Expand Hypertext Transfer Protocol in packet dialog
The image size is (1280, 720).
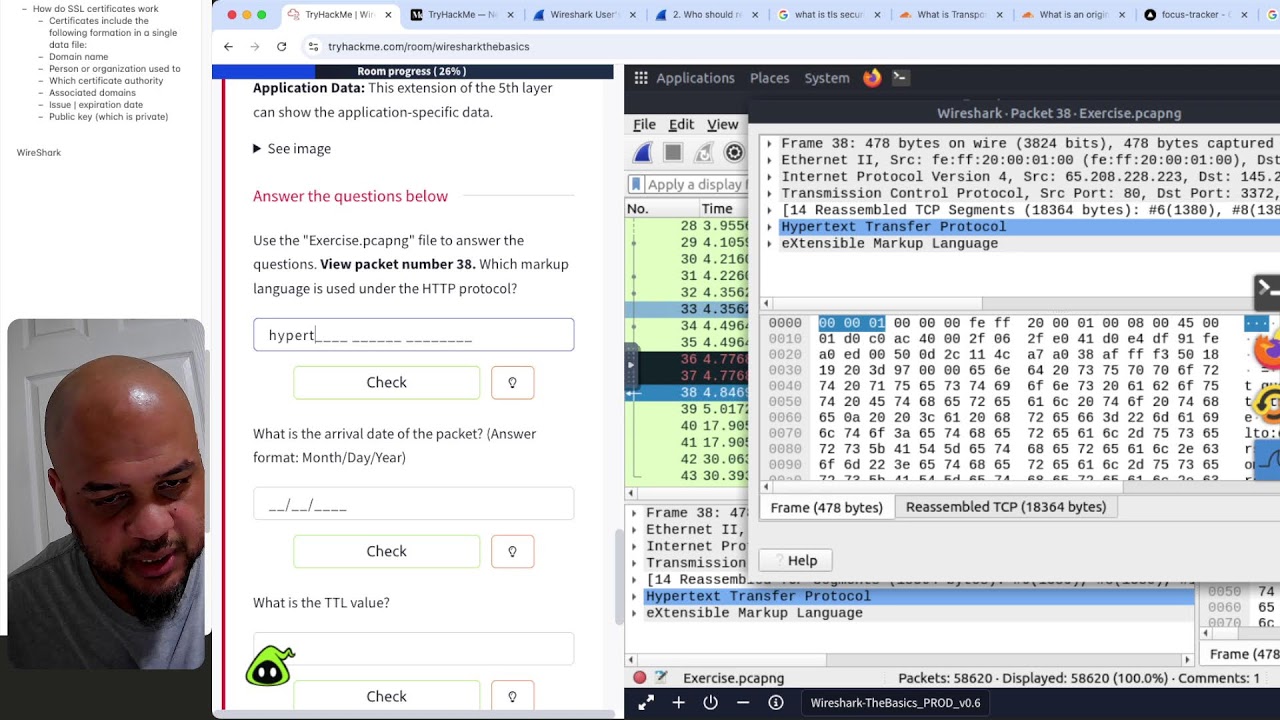point(769,227)
